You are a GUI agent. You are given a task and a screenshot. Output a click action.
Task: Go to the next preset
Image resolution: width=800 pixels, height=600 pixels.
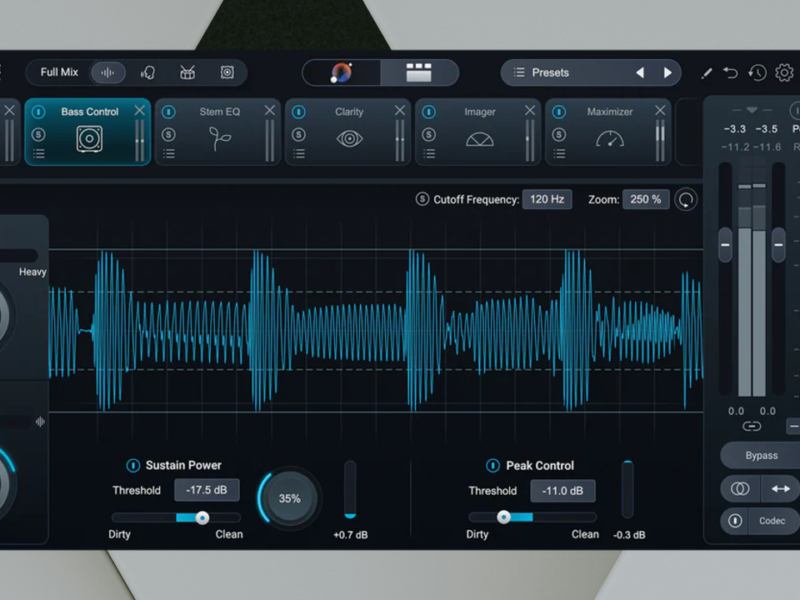pyautogui.click(x=667, y=72)
